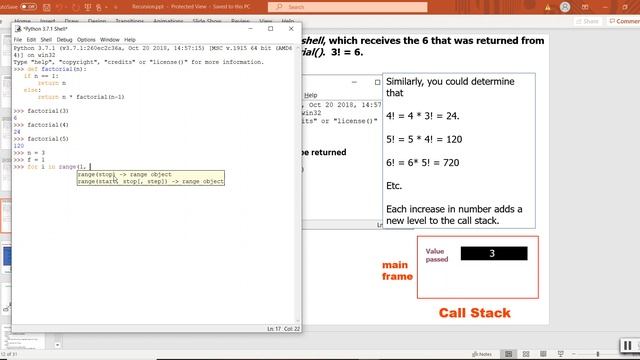Toggle the AutoSave switch in PowerPoint
The width and height of the screenshot is (640, 360).
pyautogui.click(x=28, y=7)
